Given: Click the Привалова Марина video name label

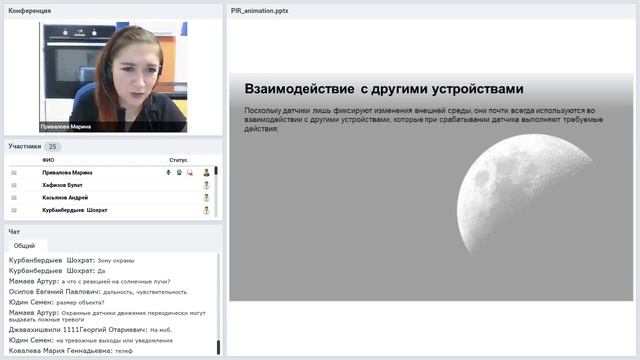Looking at the screenshot, I should (x=66, y=127).
